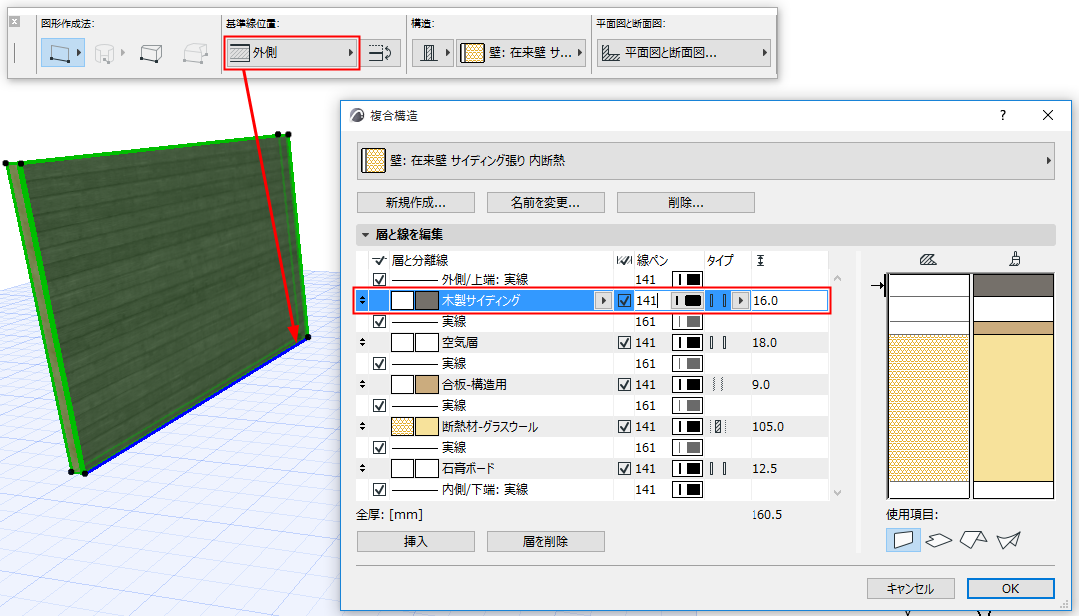Edit the 16.0 thickness field
Viewport: 1079px width, 616px height.
[789, 301]
